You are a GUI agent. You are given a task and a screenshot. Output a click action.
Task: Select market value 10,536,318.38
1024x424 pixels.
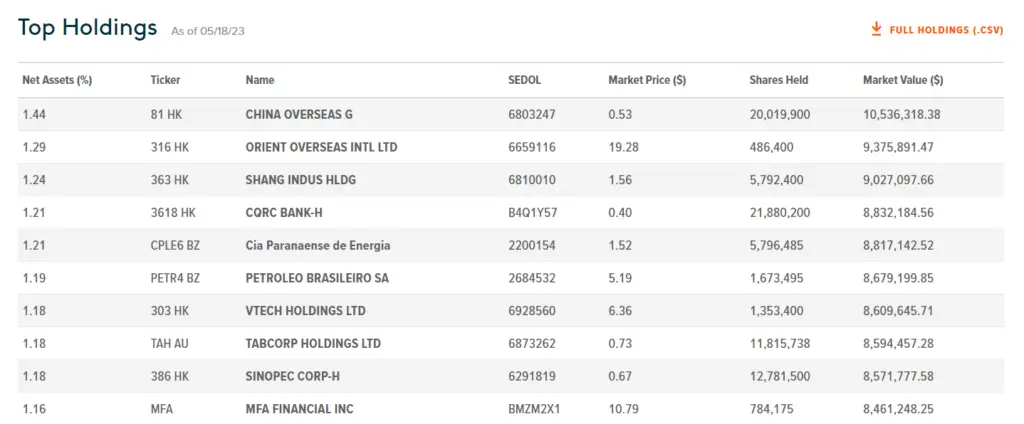click(x=902, y=114)
